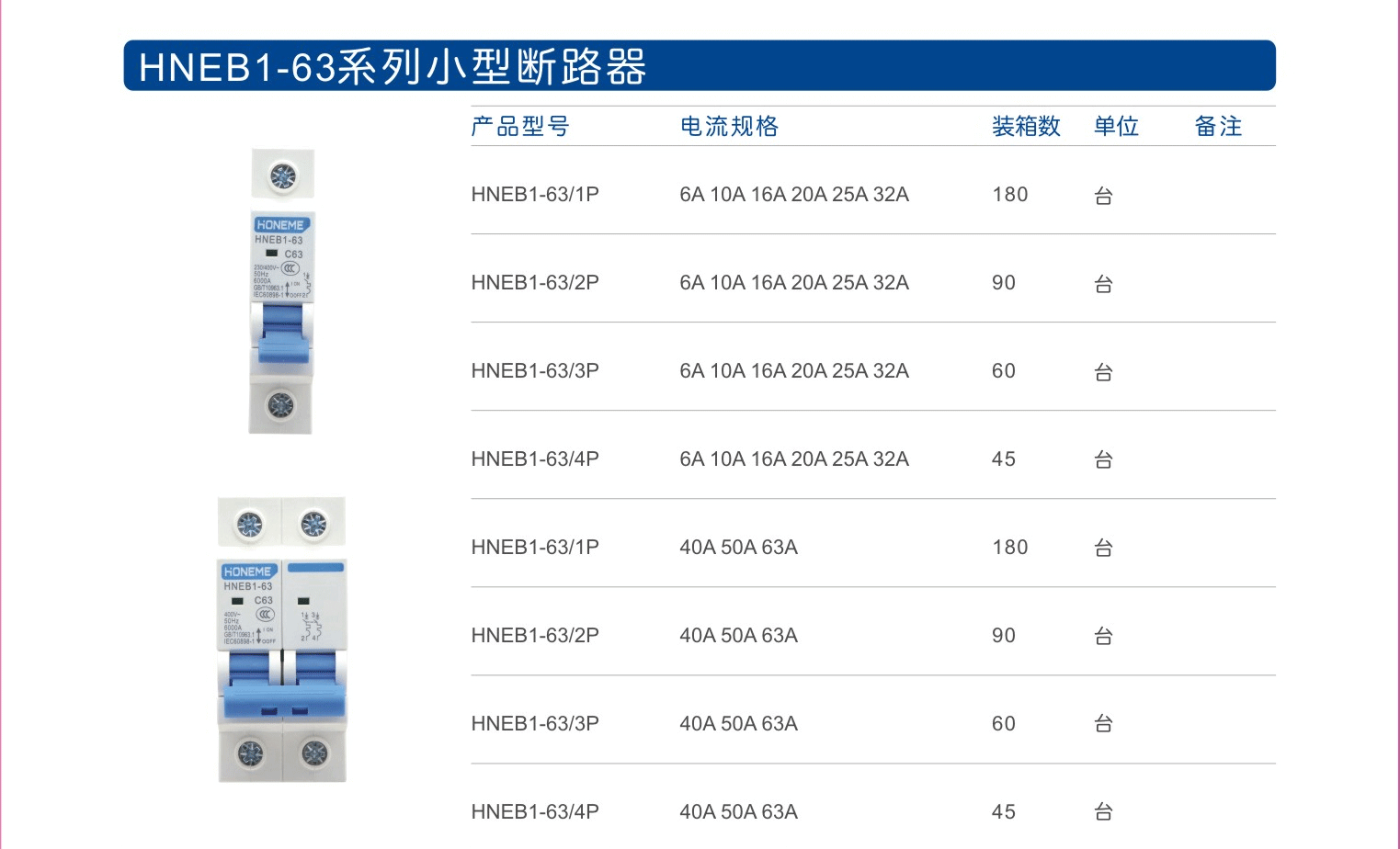Click unit 台 in the 40A–63A 2P row
The height and width of the screenshot is (849, 1400).
(x=1104, y=636)
